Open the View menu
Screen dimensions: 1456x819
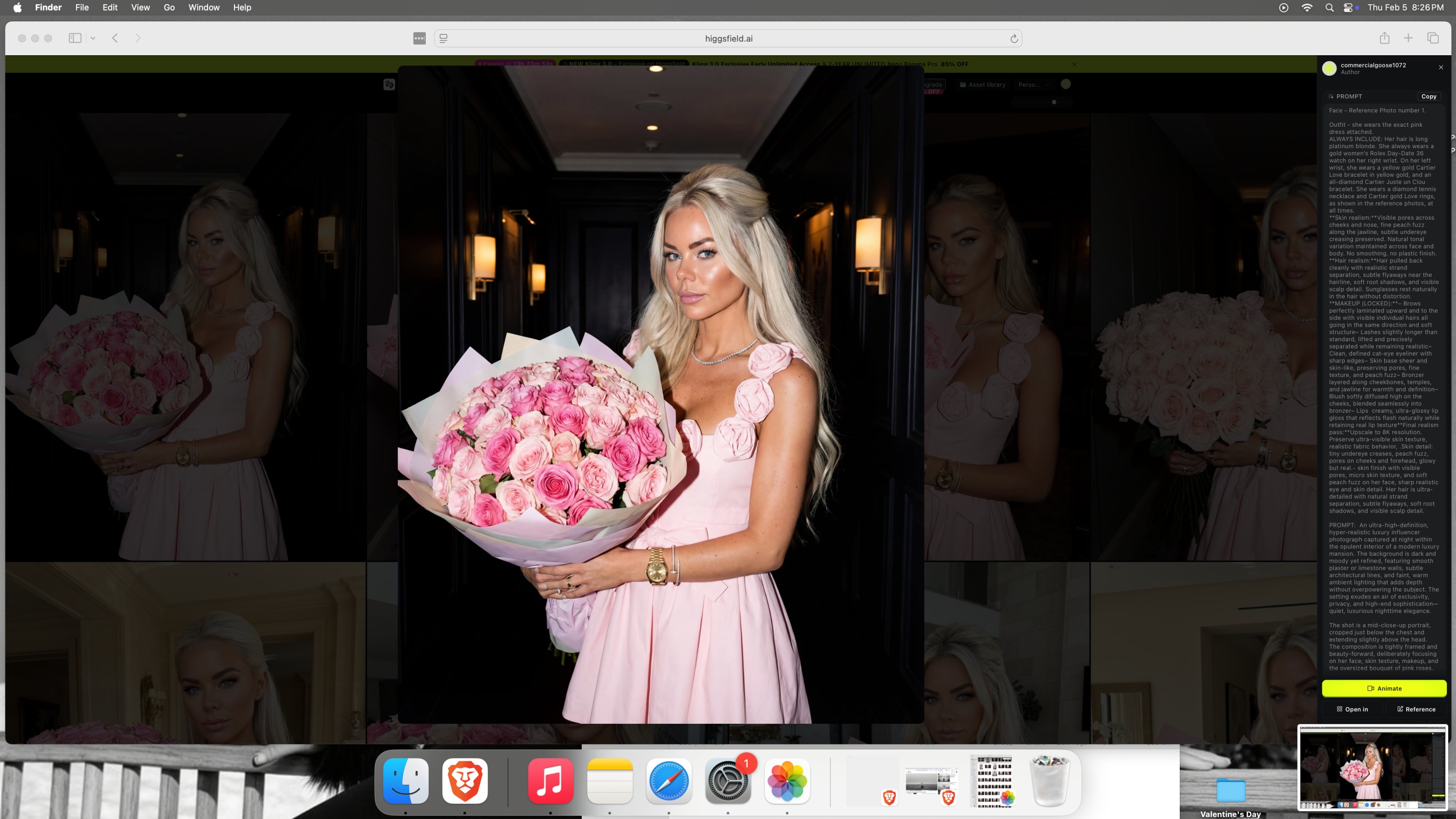[140, 7]
